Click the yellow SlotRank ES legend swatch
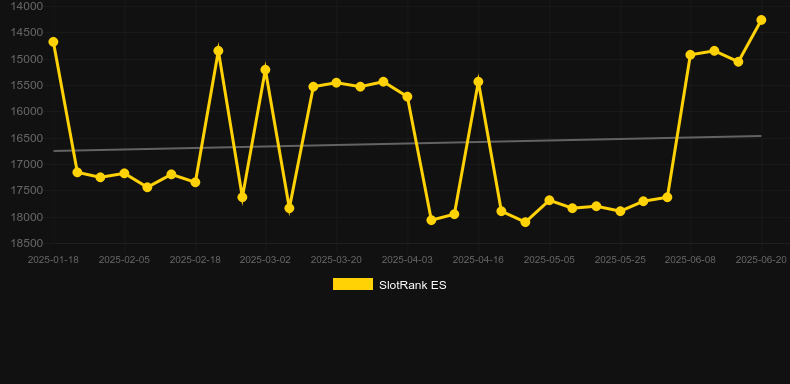This screenshot has width=790, height=384. click(x=353, y=284)
